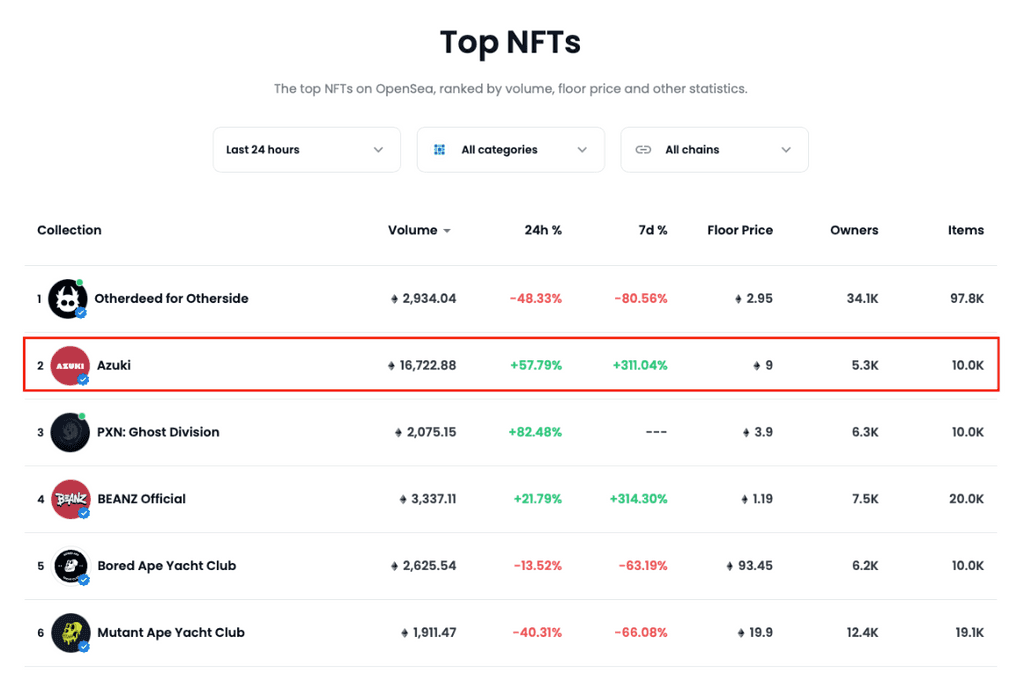Click the -48.33% 24h change value
Image resolution: width=1024 pixels, height=673 pixels.
pyautogui.click(x=536, y=299)
